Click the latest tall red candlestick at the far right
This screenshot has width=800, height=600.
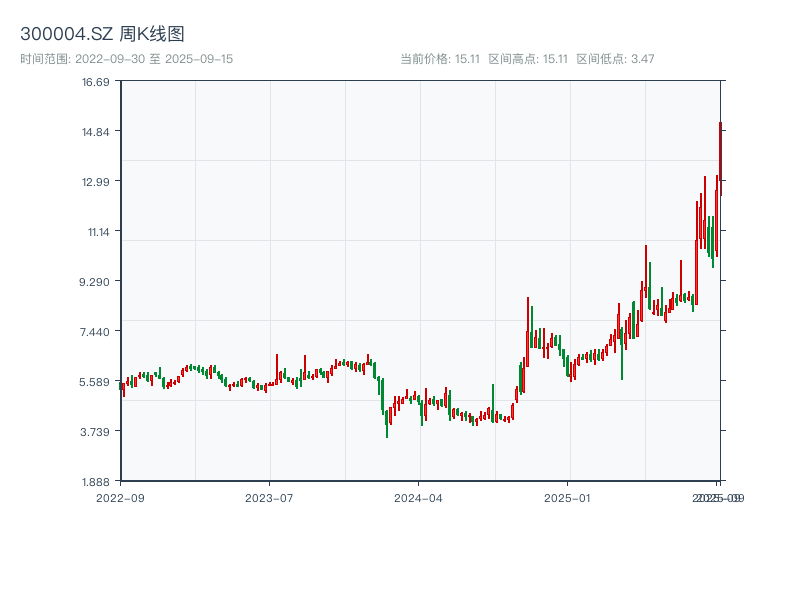point(720,158)
